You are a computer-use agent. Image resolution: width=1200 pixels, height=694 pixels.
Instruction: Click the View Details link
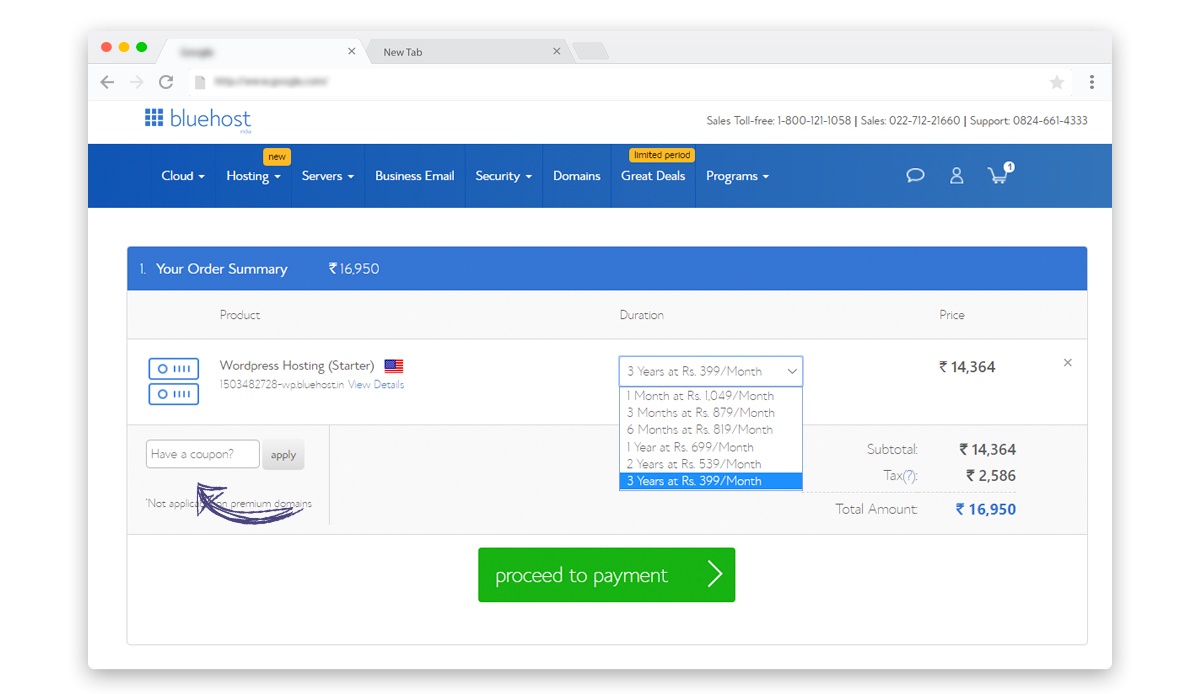pos(376,385)
